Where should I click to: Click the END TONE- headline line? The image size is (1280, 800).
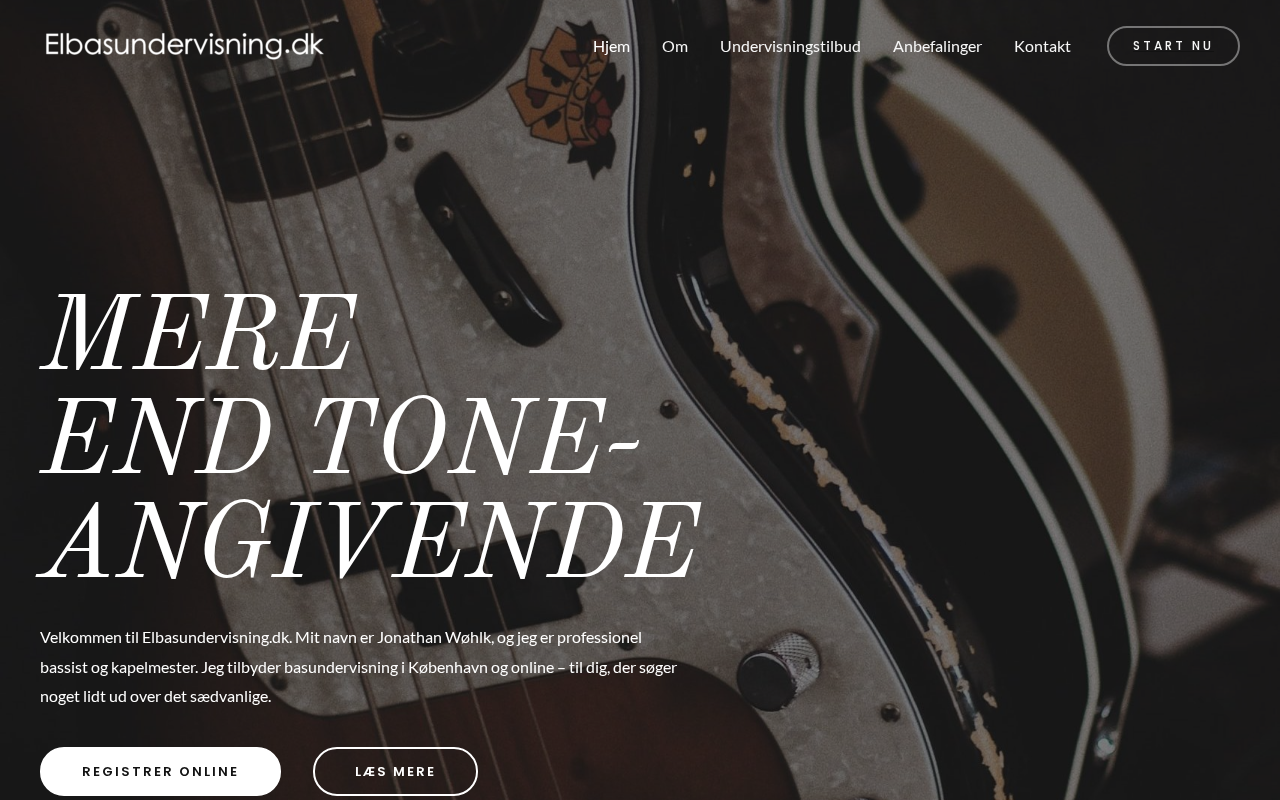(x=341, y=437)
